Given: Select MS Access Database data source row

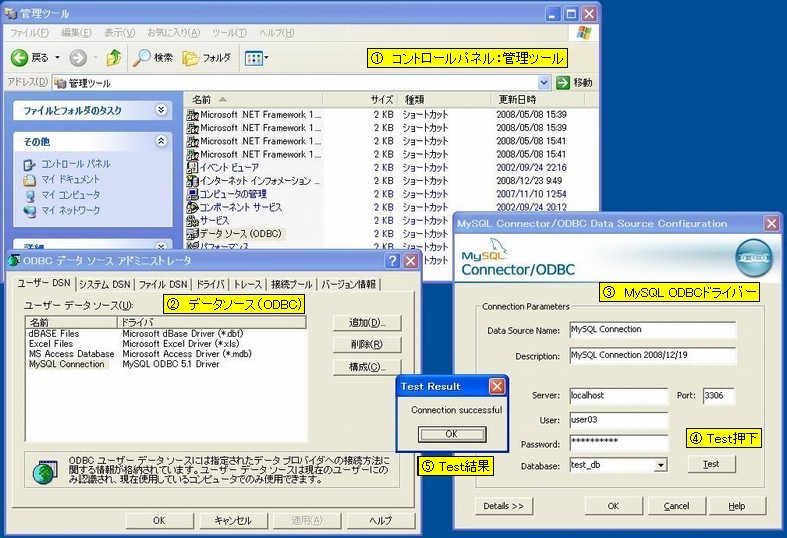Looking at the screenshot, I should click(x=166, y=354).
